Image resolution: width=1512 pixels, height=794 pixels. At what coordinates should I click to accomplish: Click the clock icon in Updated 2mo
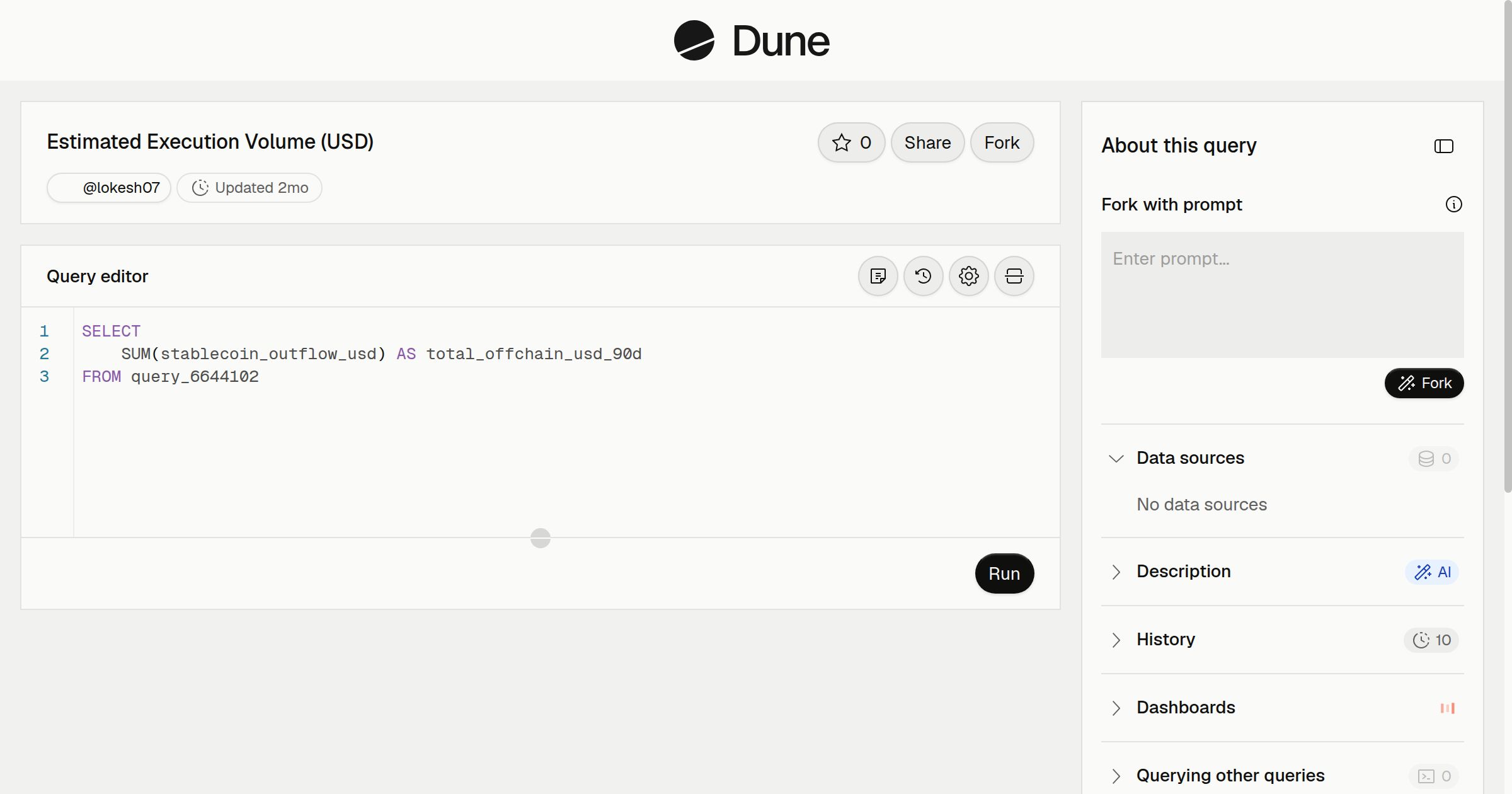pyautogui.click(x=200, y=188)
